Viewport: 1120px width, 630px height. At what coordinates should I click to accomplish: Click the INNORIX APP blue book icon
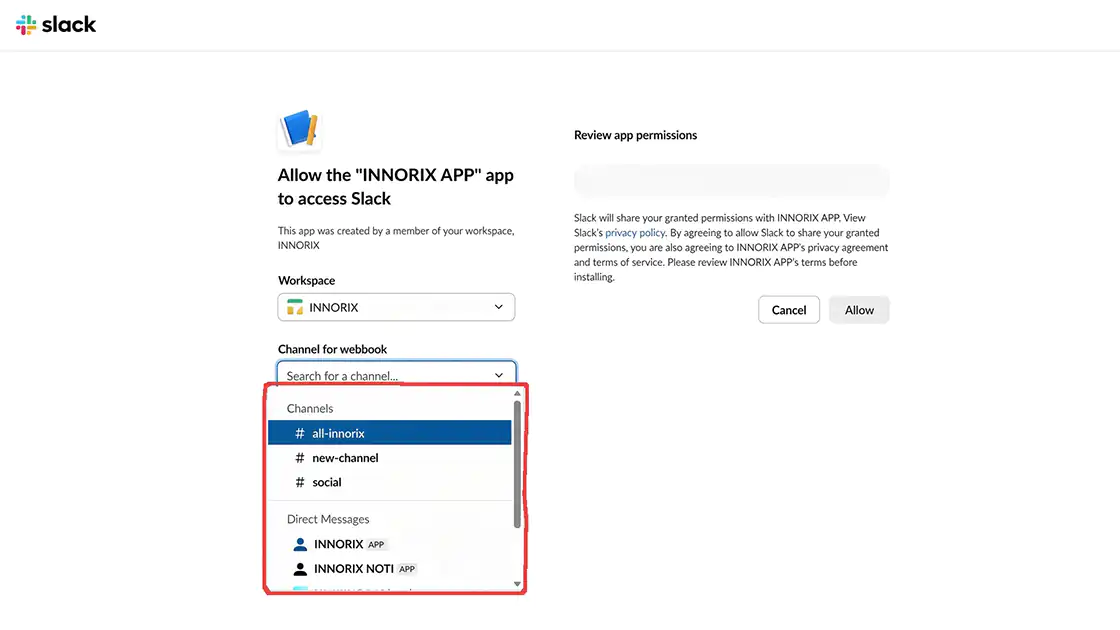(299, 129)
